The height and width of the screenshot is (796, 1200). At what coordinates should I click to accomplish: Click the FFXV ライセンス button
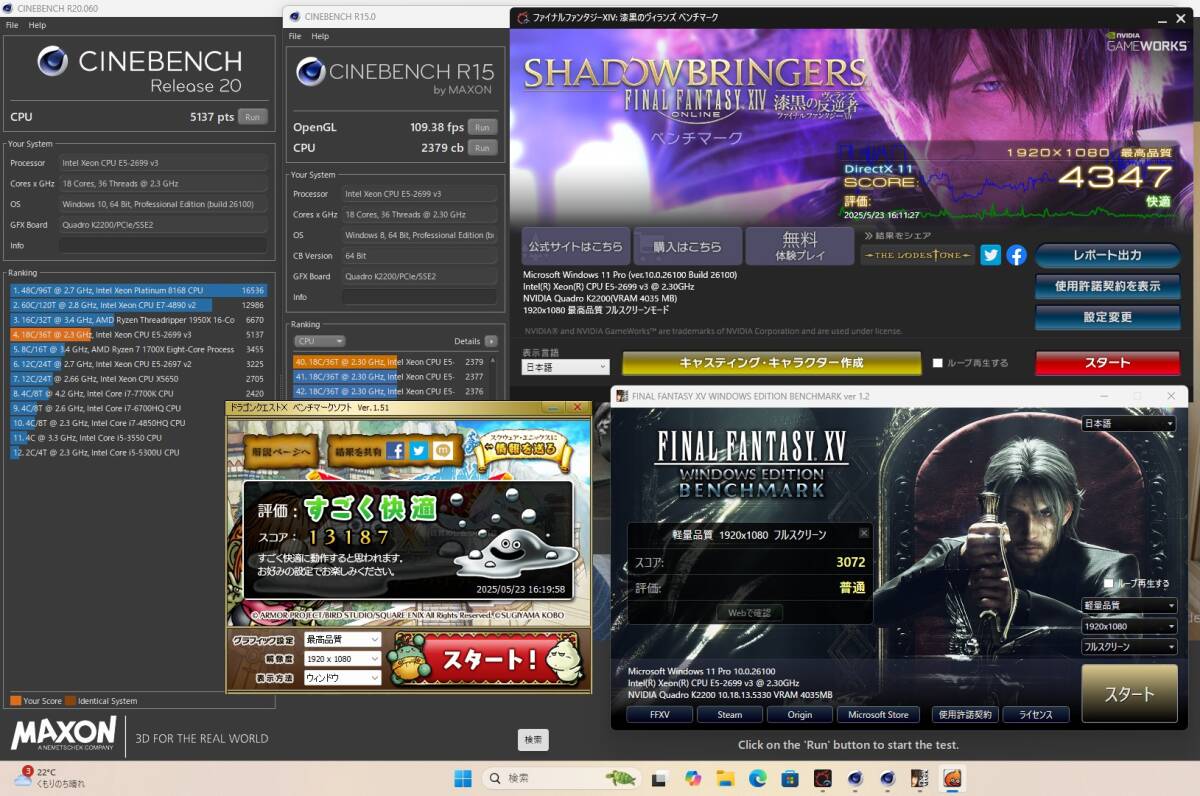1036,715
